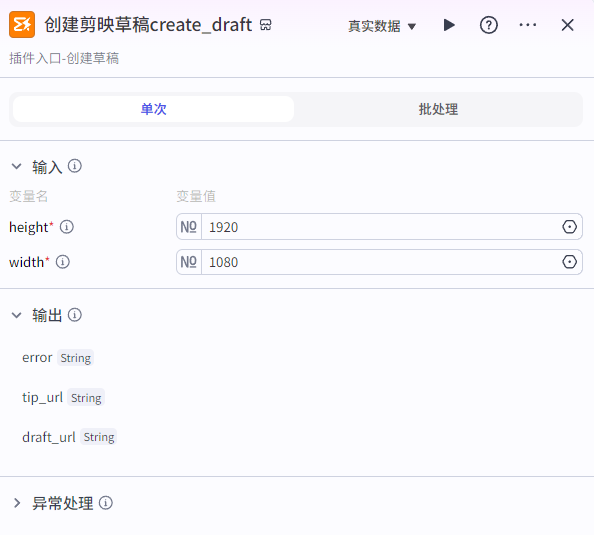Viewport: 594px width, 535px height.
Task: Expand the 异常处理 section chevron
Action: [x=16, y=503]
